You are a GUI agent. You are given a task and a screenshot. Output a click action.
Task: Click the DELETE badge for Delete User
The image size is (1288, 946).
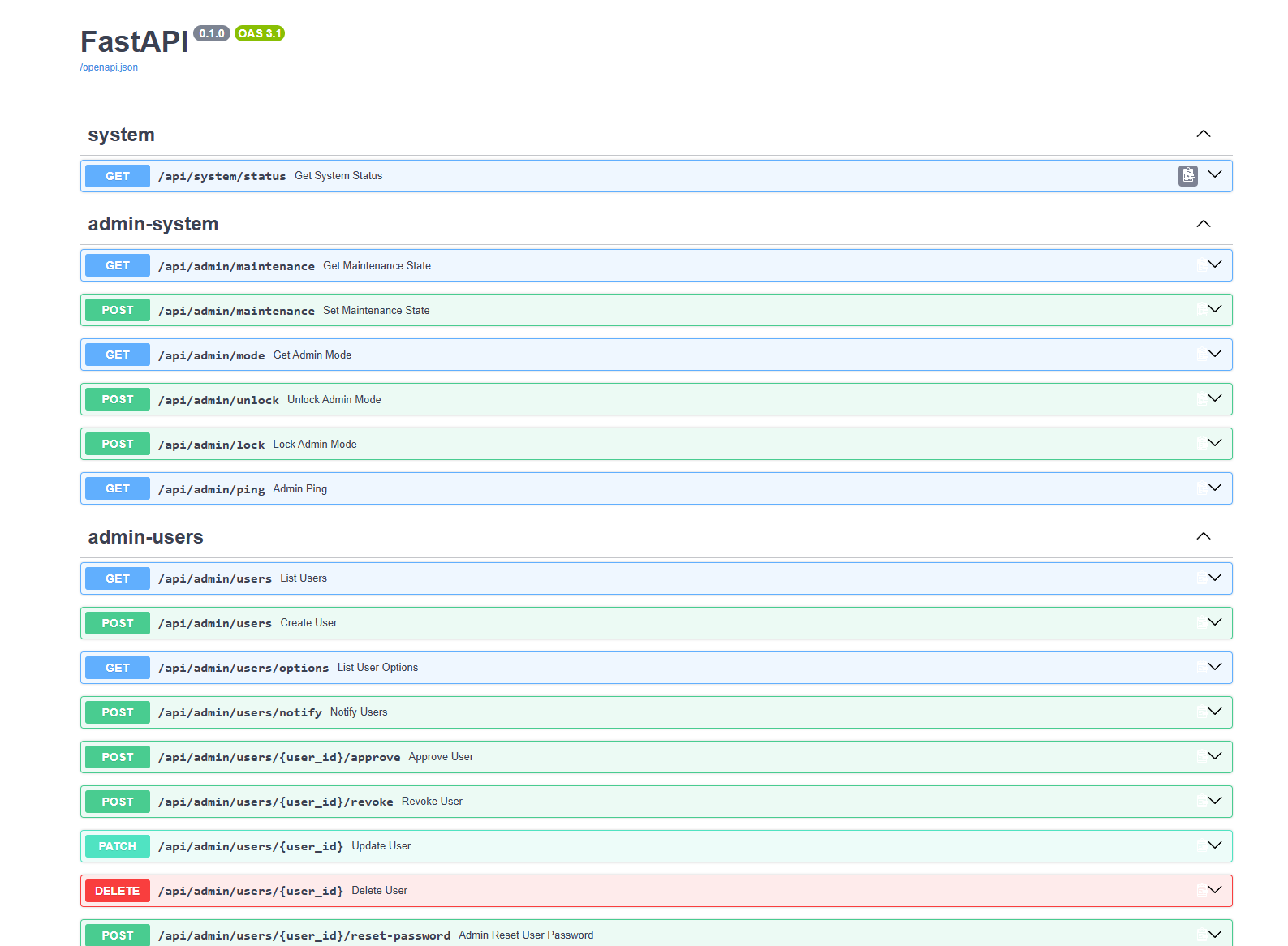(x=118, y=891)
